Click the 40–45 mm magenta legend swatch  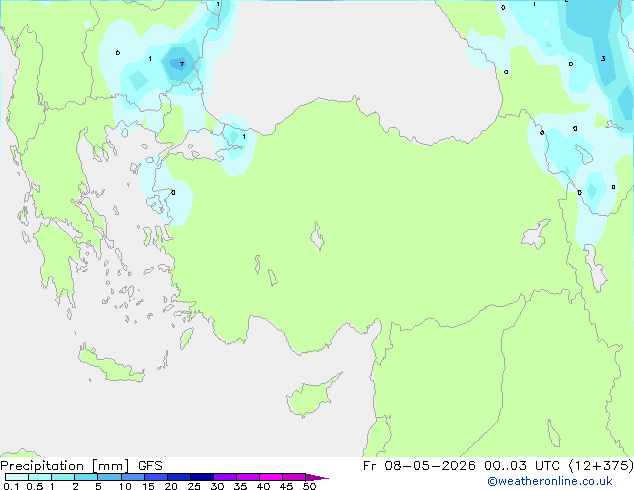pyautogui.click(x=271, y=477)
